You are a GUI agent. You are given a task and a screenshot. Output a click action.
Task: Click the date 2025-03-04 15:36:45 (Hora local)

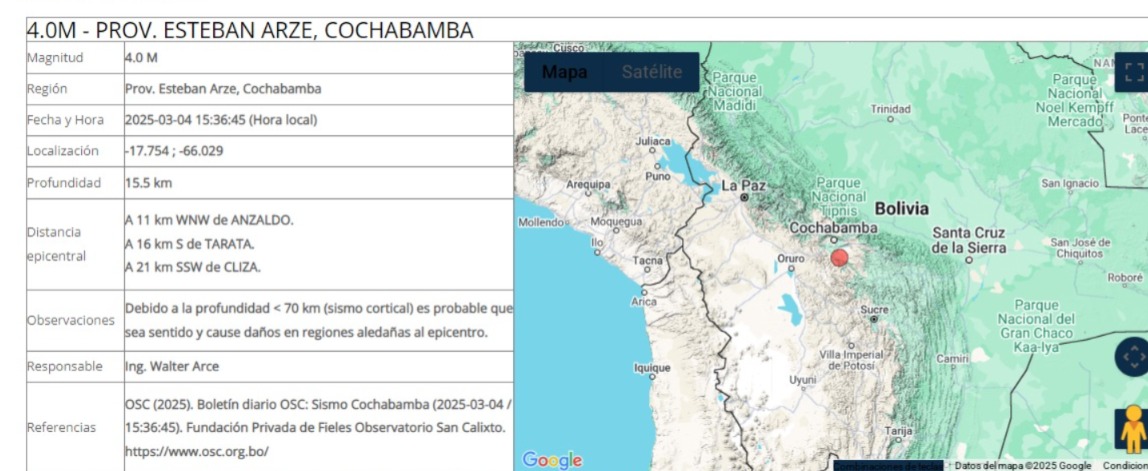coord(221,120)
